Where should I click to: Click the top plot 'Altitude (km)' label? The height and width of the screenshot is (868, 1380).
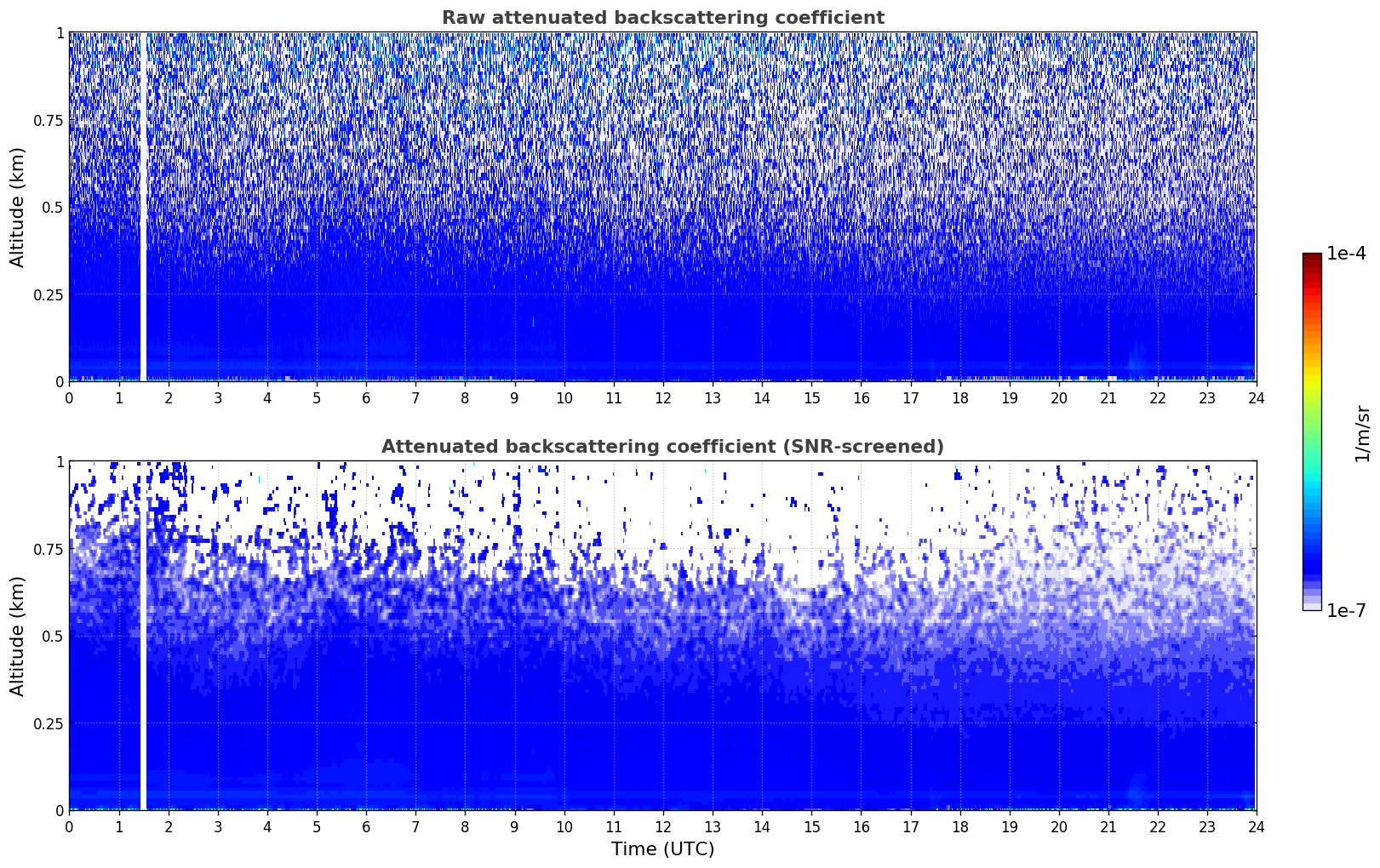point(18,207)
